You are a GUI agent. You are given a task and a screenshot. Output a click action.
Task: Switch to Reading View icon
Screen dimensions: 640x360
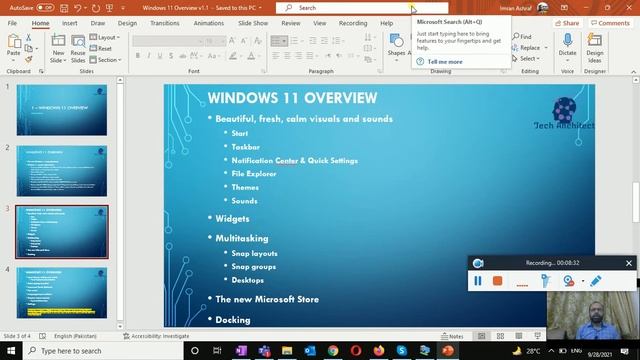[x=518, y=336]
